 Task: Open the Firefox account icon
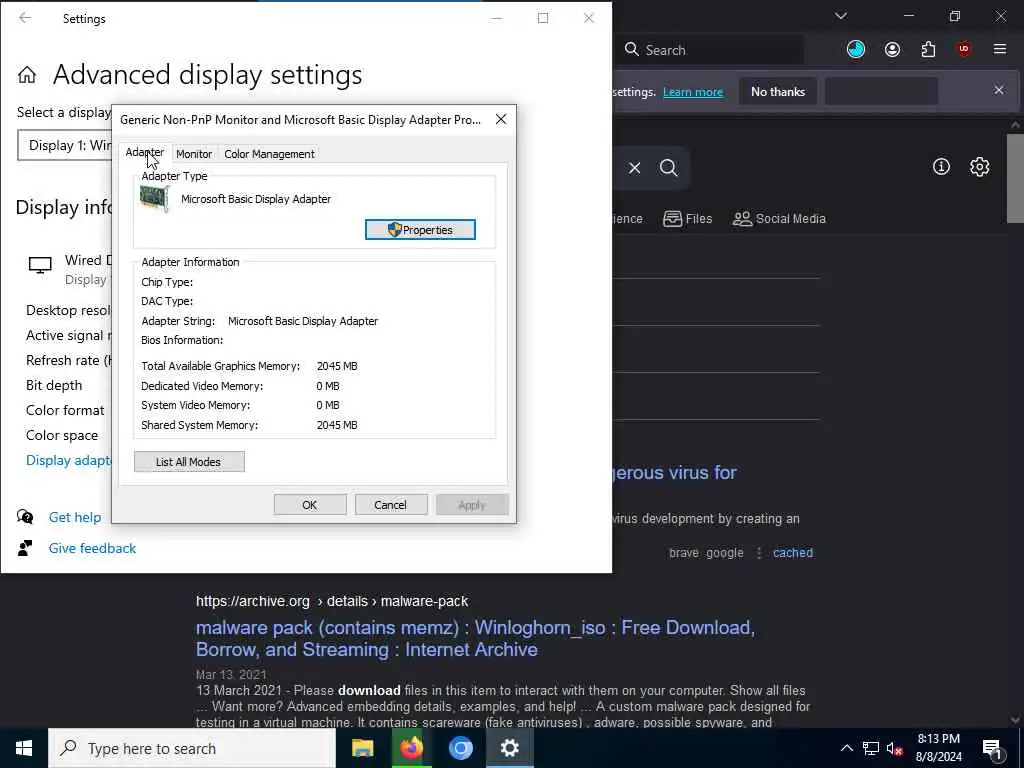coord(892,50)
